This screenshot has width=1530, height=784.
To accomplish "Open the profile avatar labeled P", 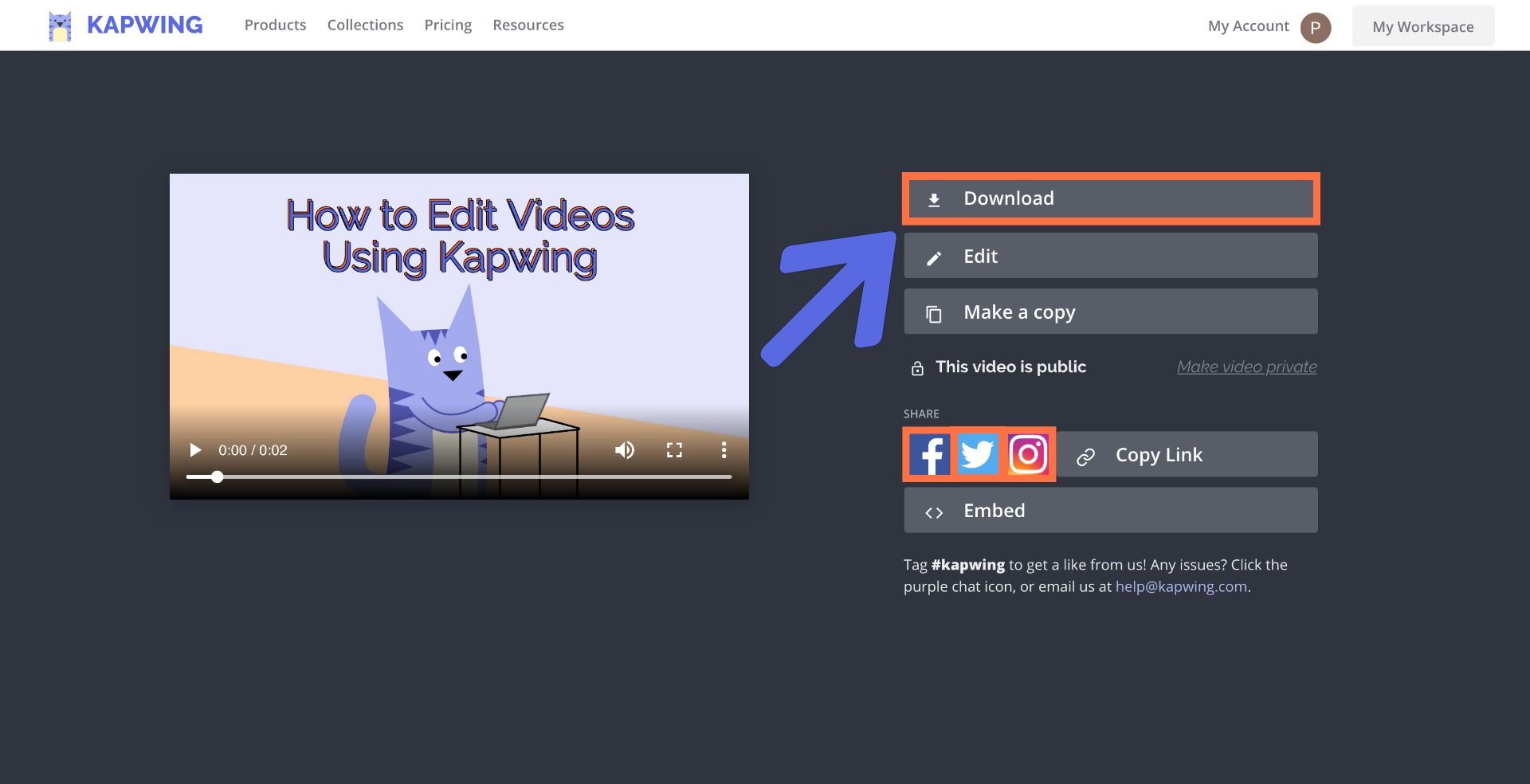I will pos(1315,27).
